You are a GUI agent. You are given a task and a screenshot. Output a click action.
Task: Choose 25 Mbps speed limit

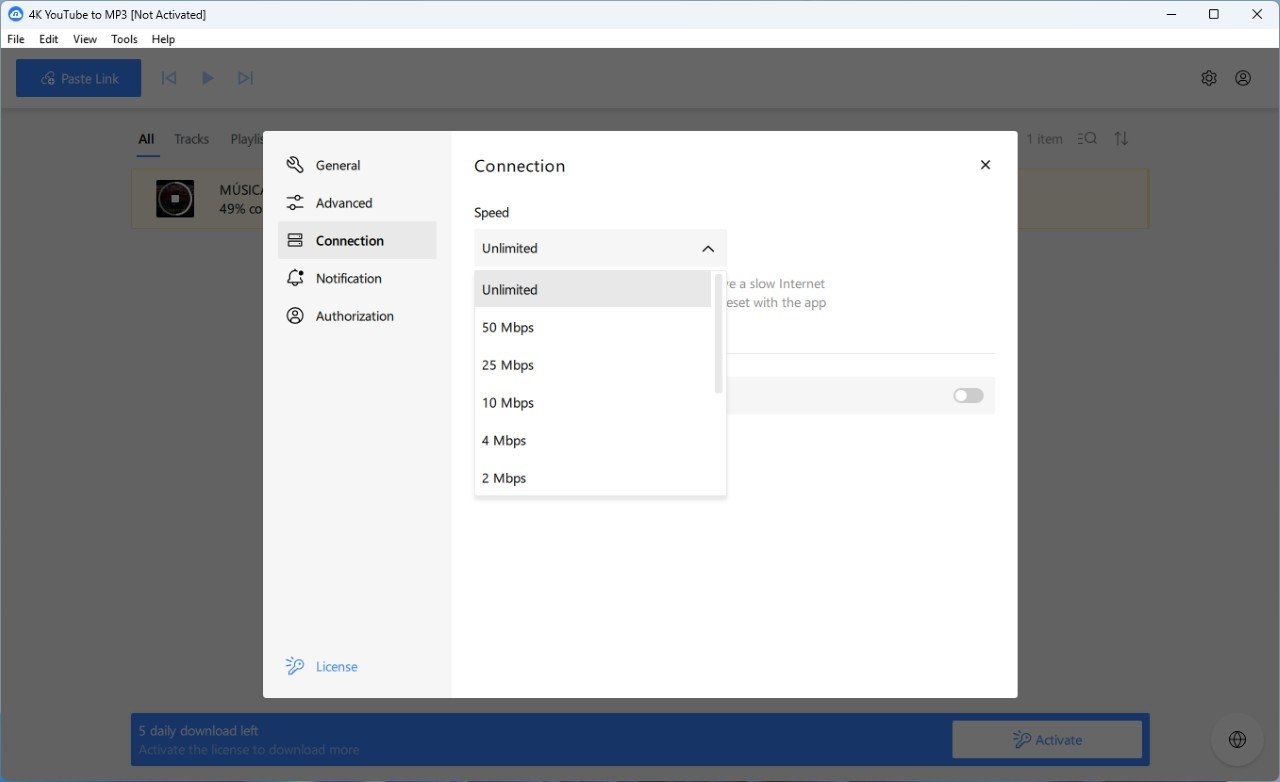click(593, 365)
